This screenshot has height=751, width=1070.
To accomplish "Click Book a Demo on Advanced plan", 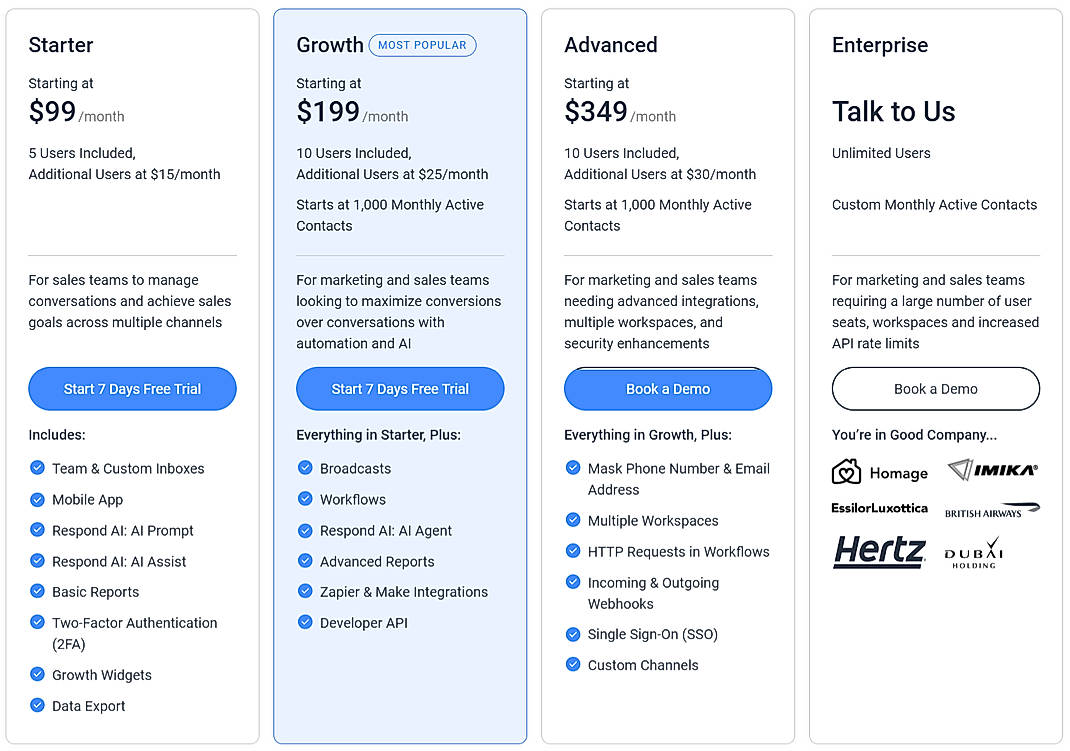I will pyautogui.click(x=667, y=389).
